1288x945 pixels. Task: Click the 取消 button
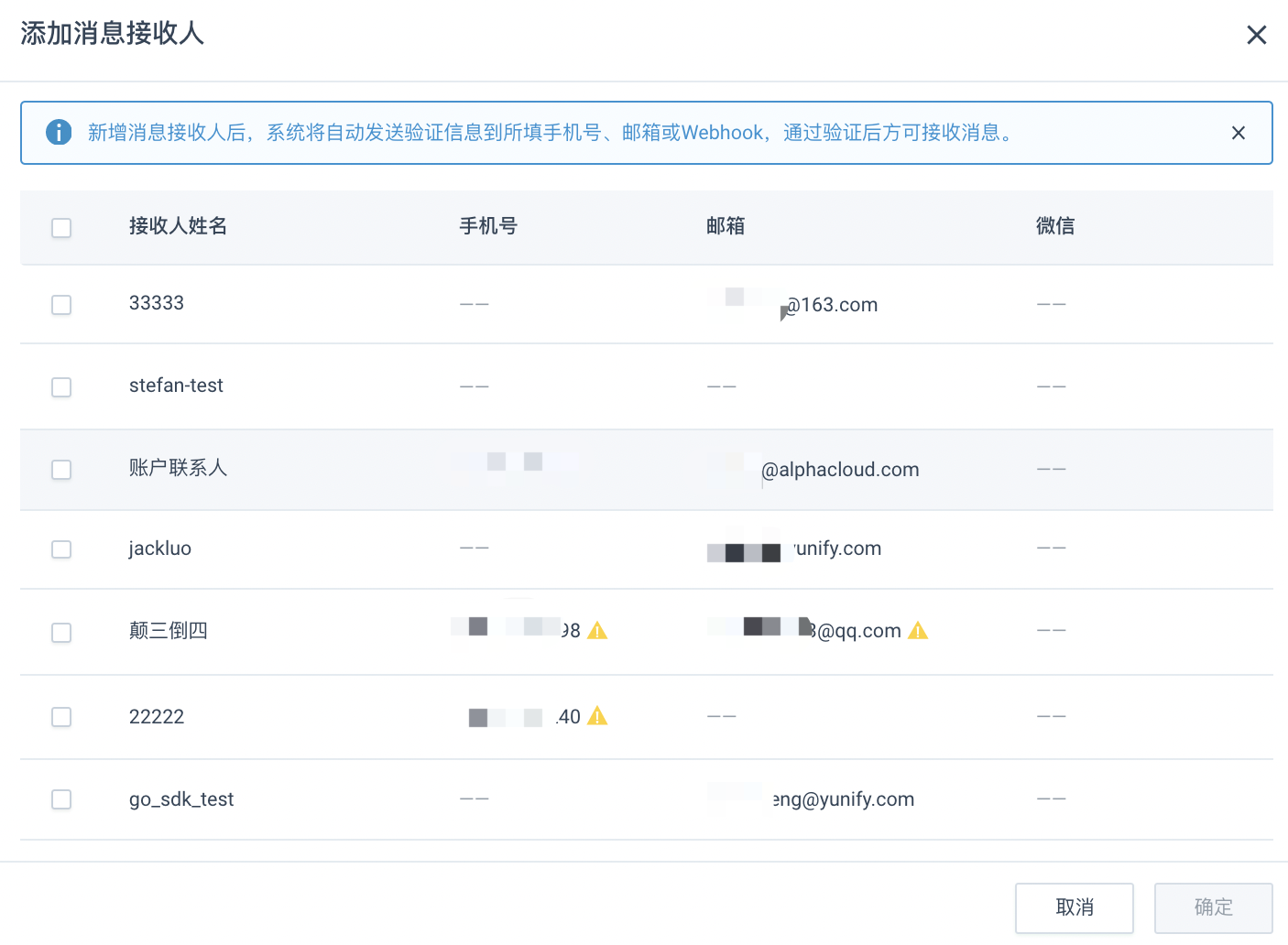[1075, 907]
